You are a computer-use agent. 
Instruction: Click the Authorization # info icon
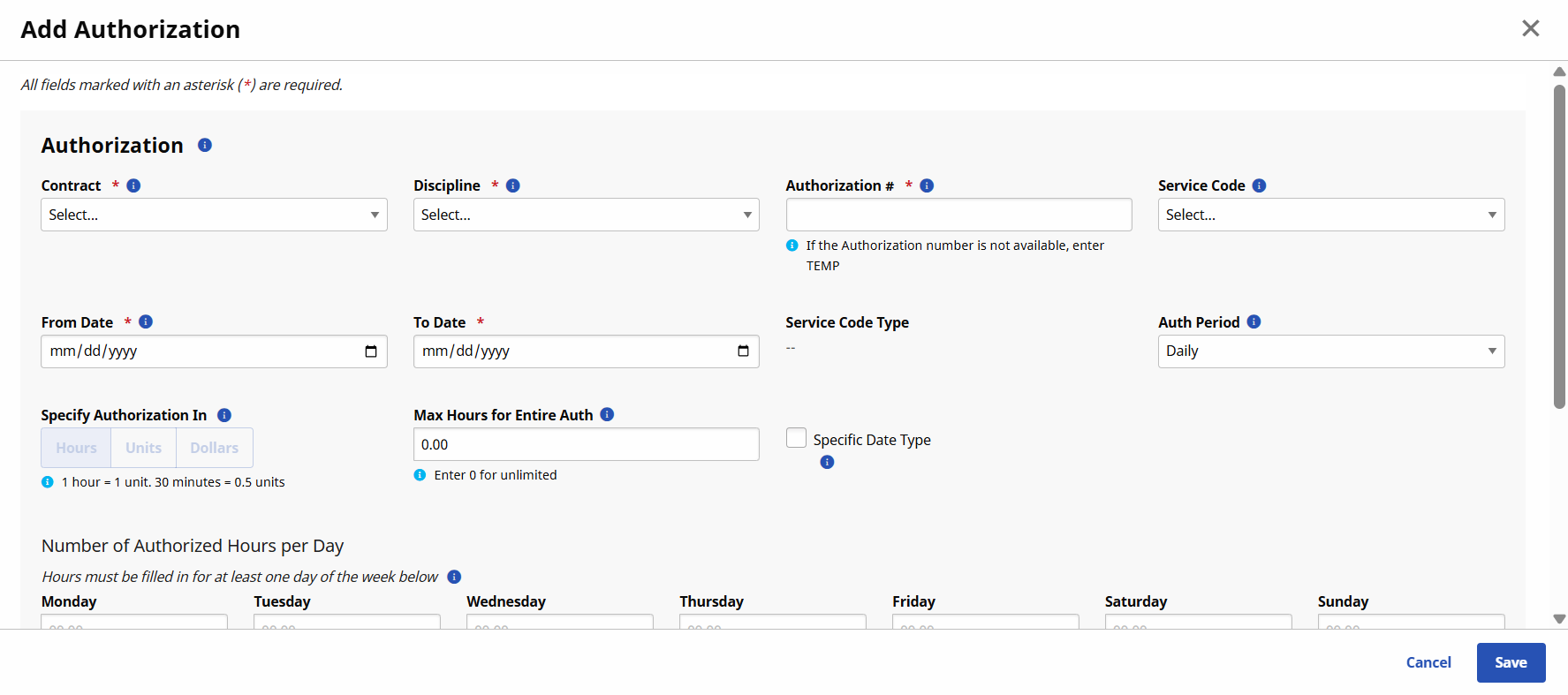pyautogui.click(x=927, y=185)
